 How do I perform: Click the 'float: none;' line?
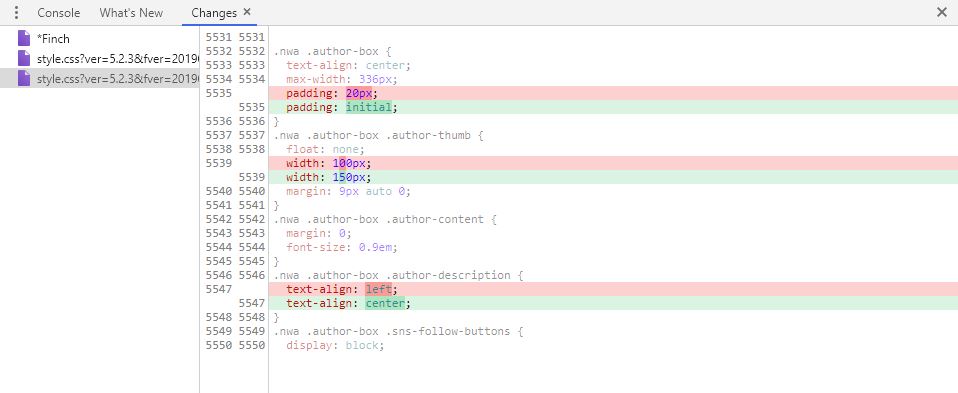coord(325,150)
